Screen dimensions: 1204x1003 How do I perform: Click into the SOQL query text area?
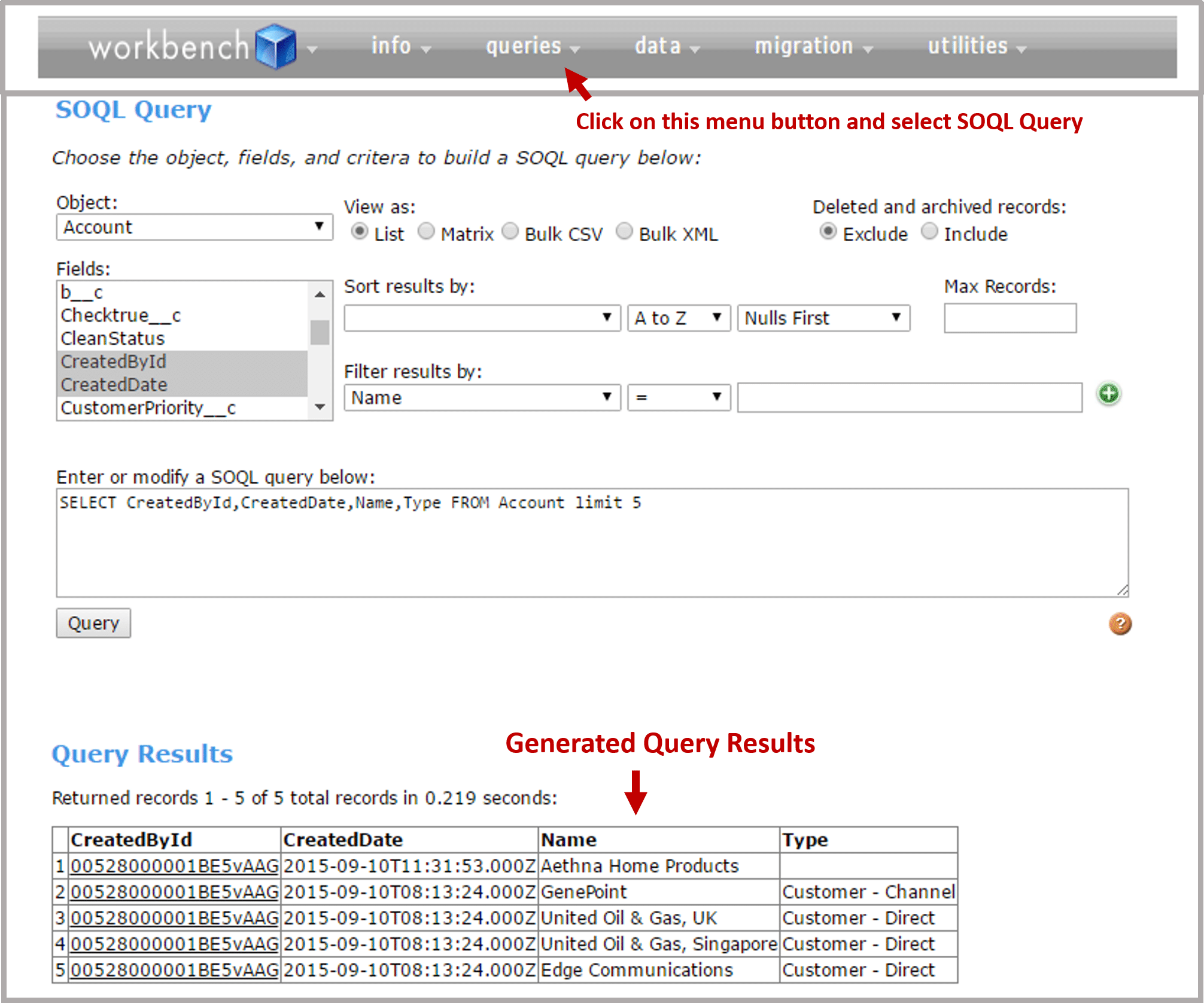tap(592, 543)
